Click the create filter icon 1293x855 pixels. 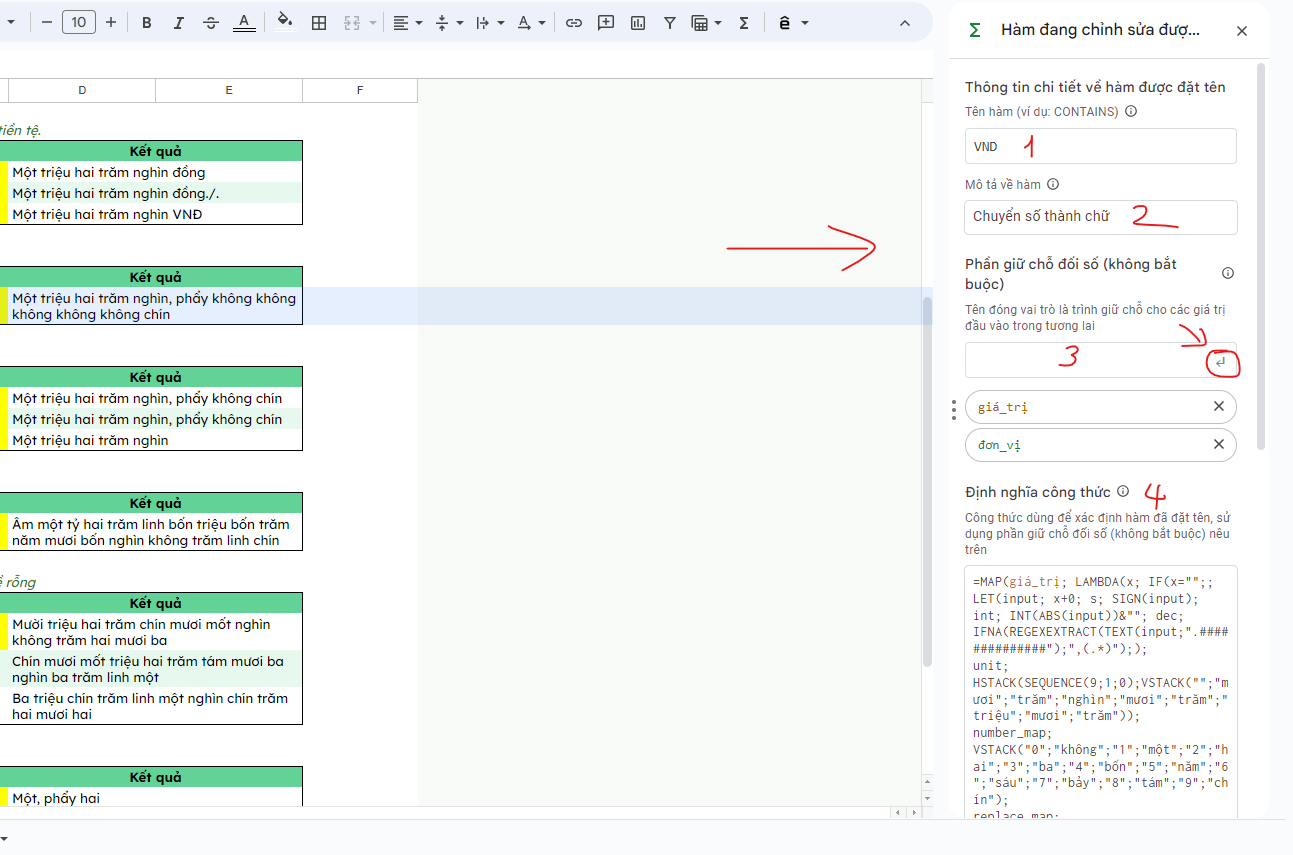point(670,23)
